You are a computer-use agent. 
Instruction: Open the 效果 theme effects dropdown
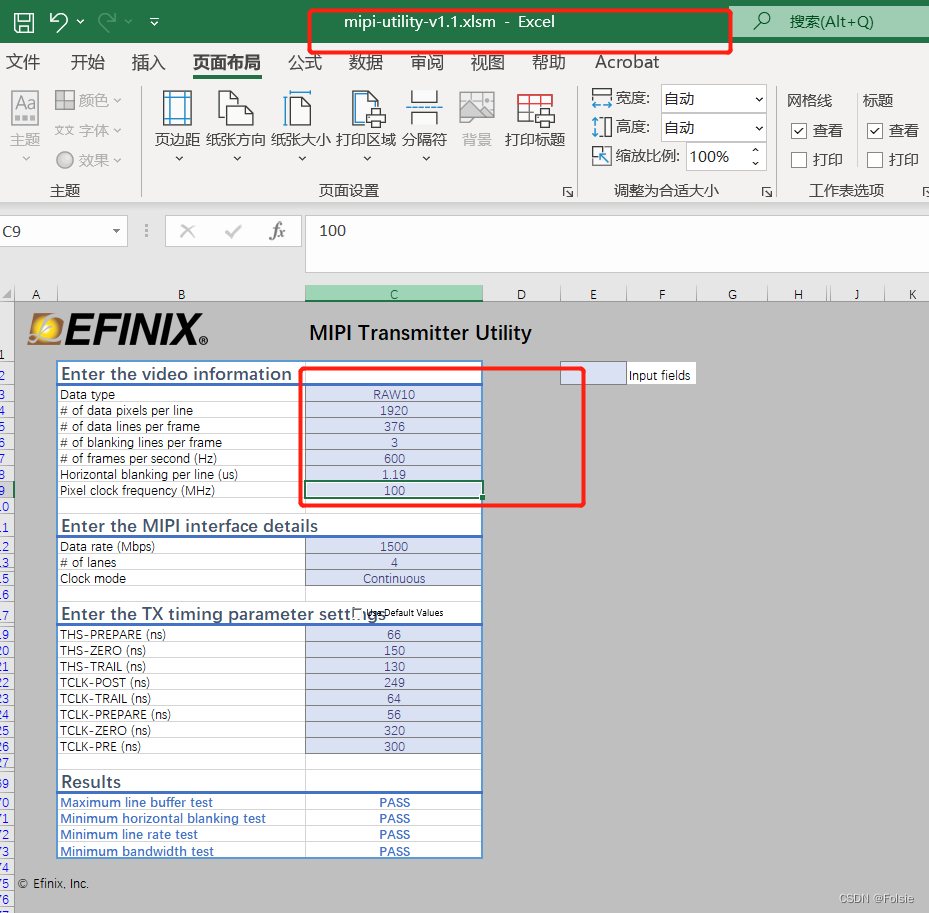pyautogui.click(x=88, y=160)
